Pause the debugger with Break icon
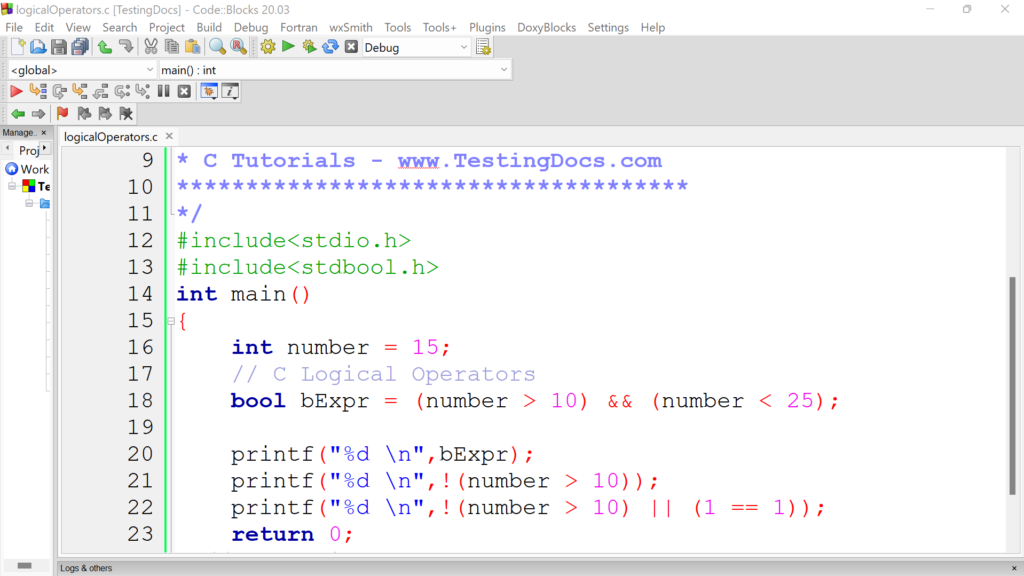Image resolution: width=1024 pixels, height=576 pixels. (163, 91)
